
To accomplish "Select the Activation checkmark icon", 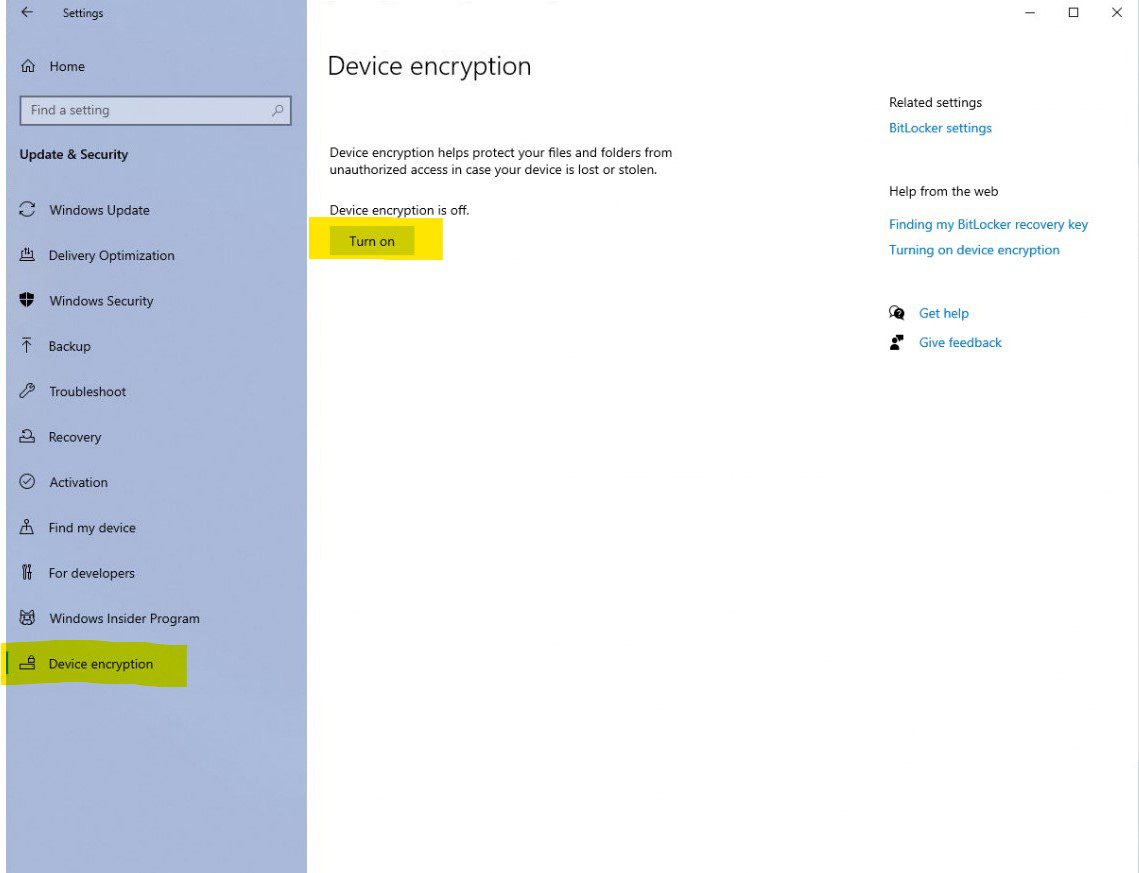I will (x=28, y=482).
